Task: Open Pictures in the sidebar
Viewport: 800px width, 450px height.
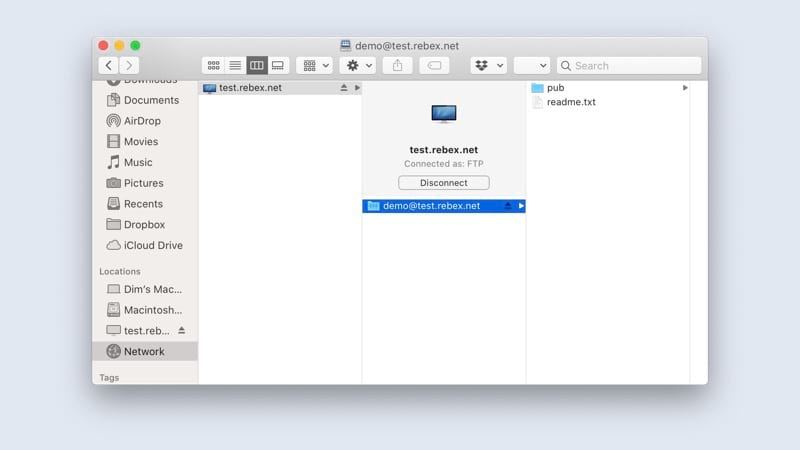Action: tap(145, 183)
